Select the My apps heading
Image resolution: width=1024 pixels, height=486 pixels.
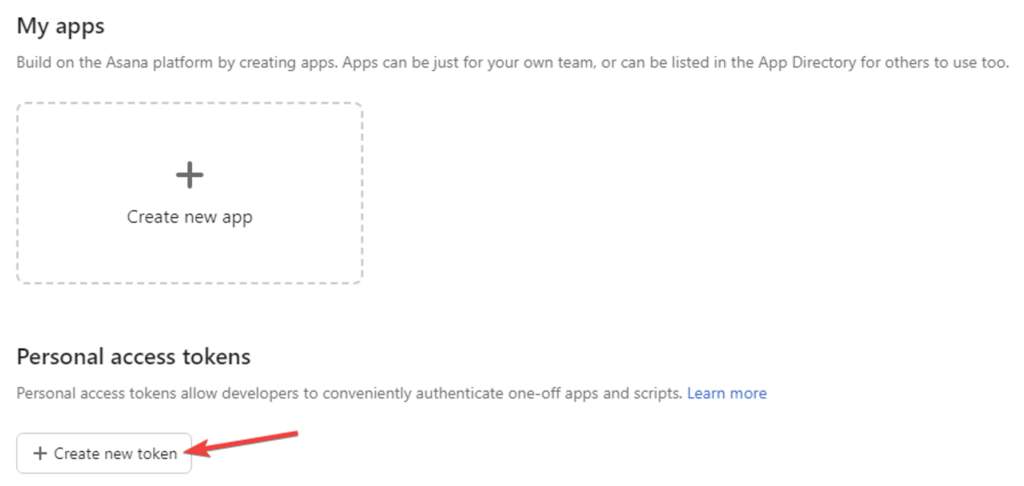[61, 26]
